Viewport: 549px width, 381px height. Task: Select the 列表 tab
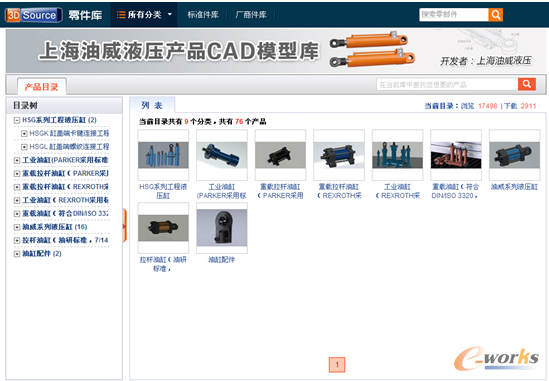(x=152, y=105)
